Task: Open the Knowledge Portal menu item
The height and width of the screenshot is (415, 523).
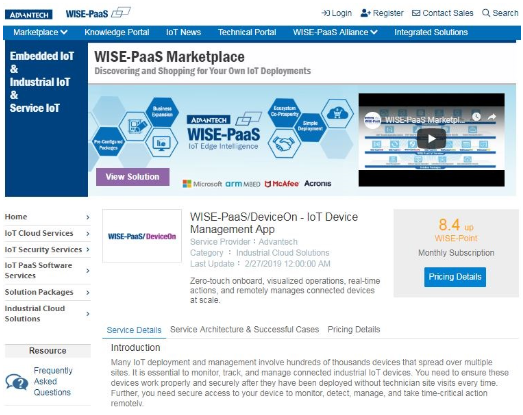Action: (x=117, y=32)
